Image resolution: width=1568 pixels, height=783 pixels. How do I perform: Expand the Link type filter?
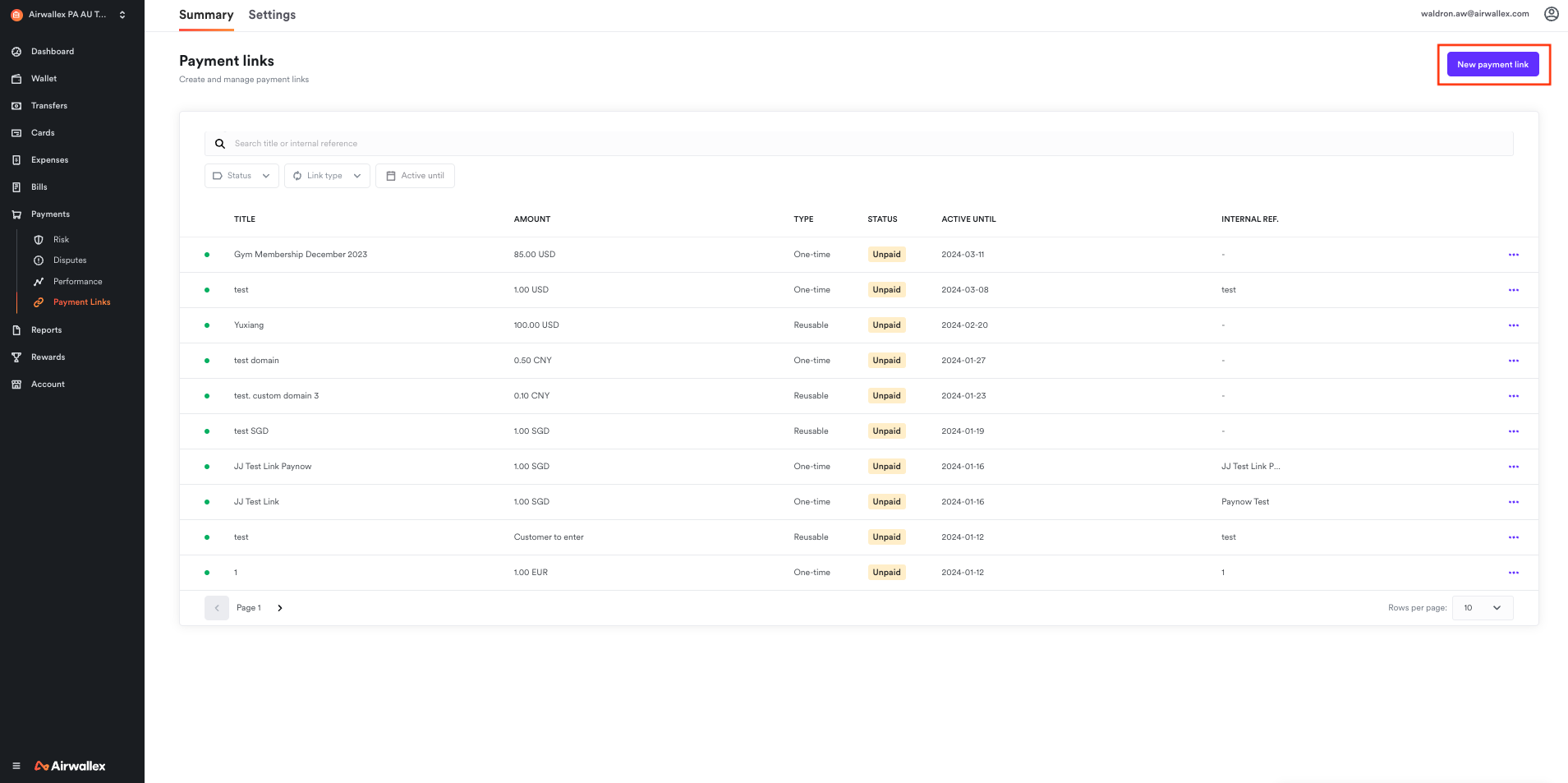(327, 176)
